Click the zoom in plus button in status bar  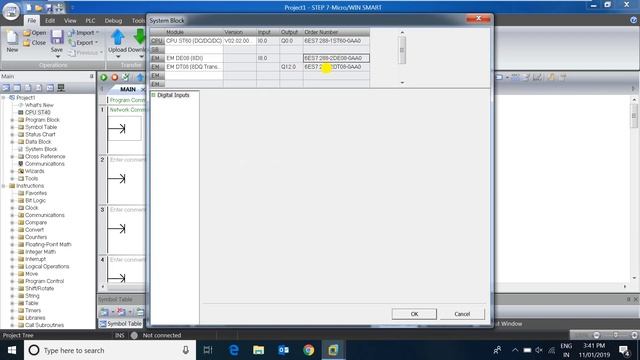click(x=634, y=336)
